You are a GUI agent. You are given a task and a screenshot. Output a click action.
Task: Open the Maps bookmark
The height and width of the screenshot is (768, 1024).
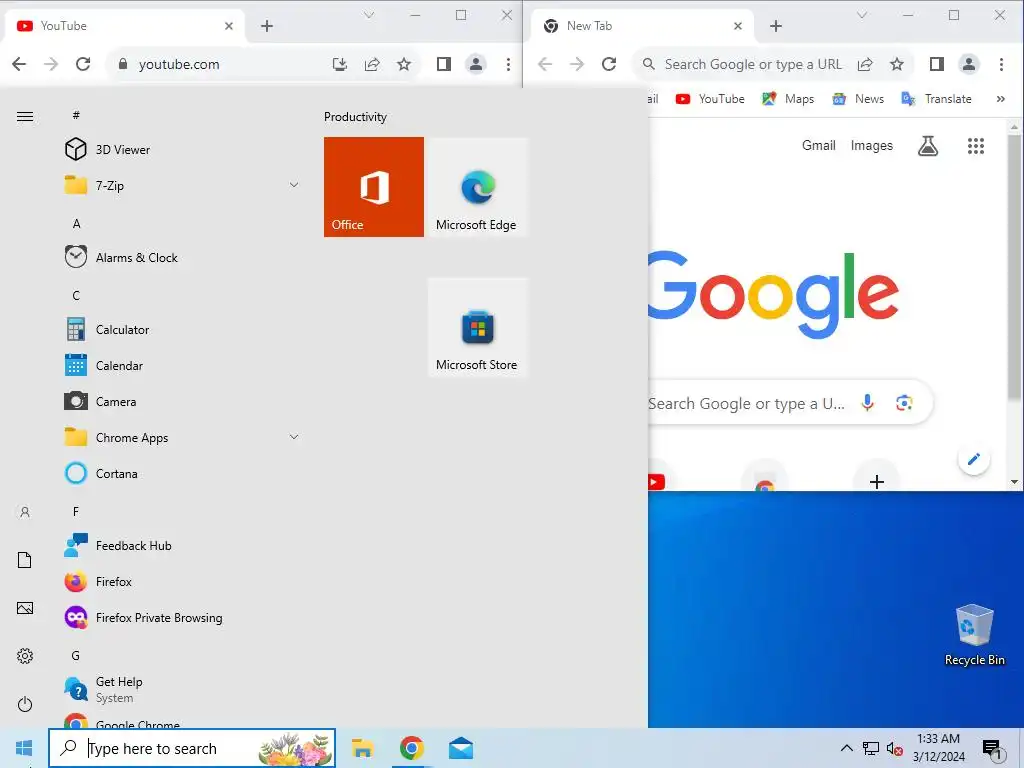click(788, 99)
